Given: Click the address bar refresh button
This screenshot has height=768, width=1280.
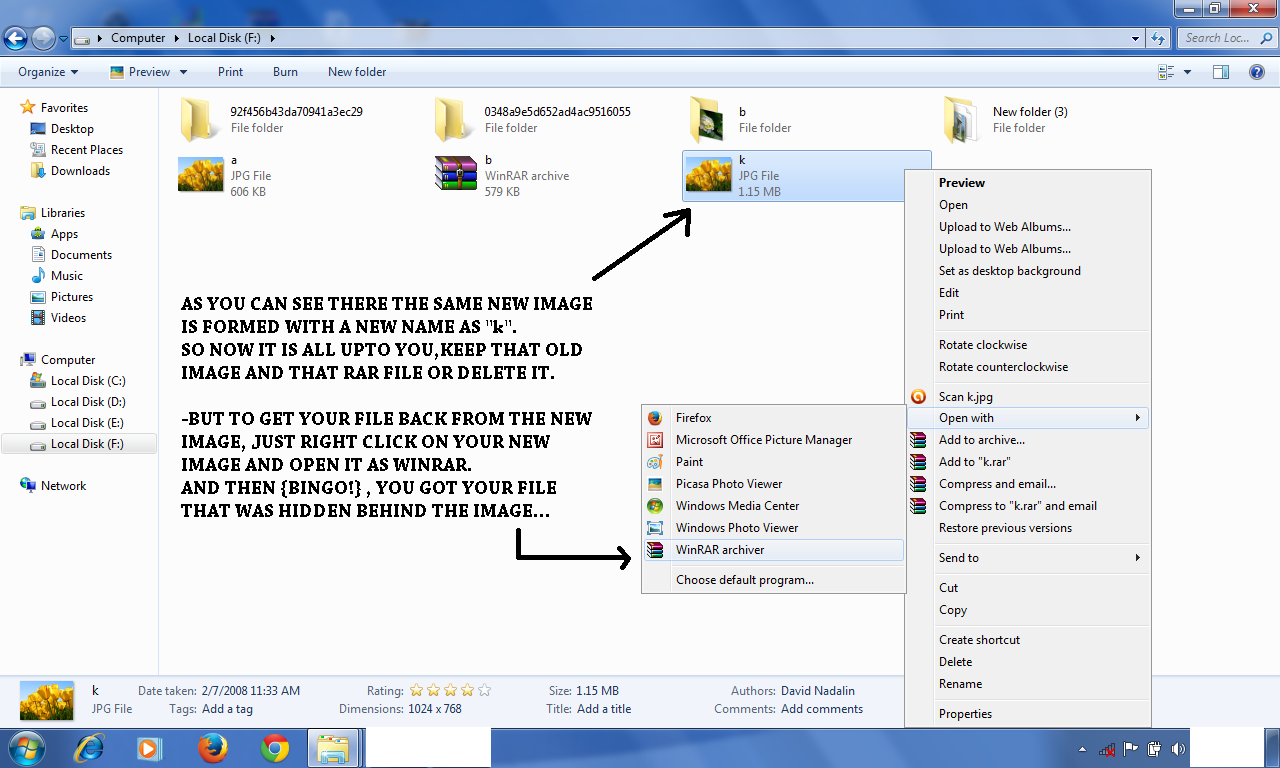Looking at the screenshot, I should [1159, 39].
